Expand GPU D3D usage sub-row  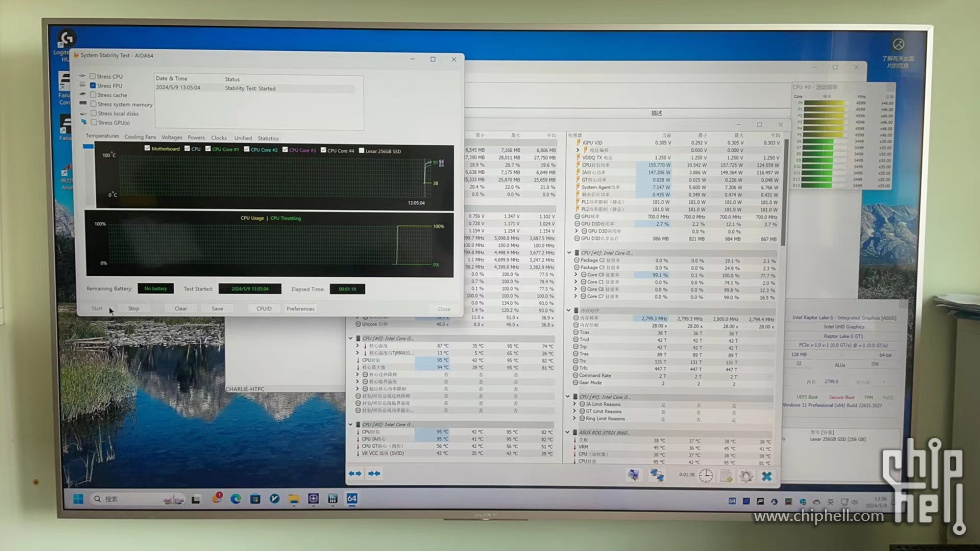[x=576, y=231]
